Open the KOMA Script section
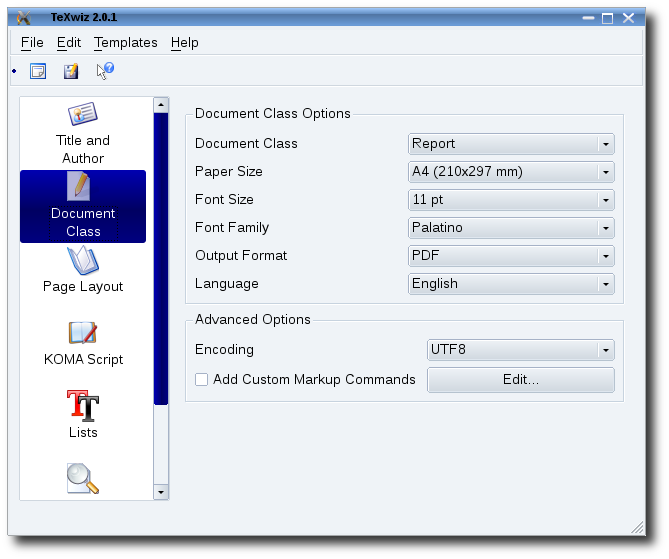This screenshot has height=559, width=669. point(83,344)
